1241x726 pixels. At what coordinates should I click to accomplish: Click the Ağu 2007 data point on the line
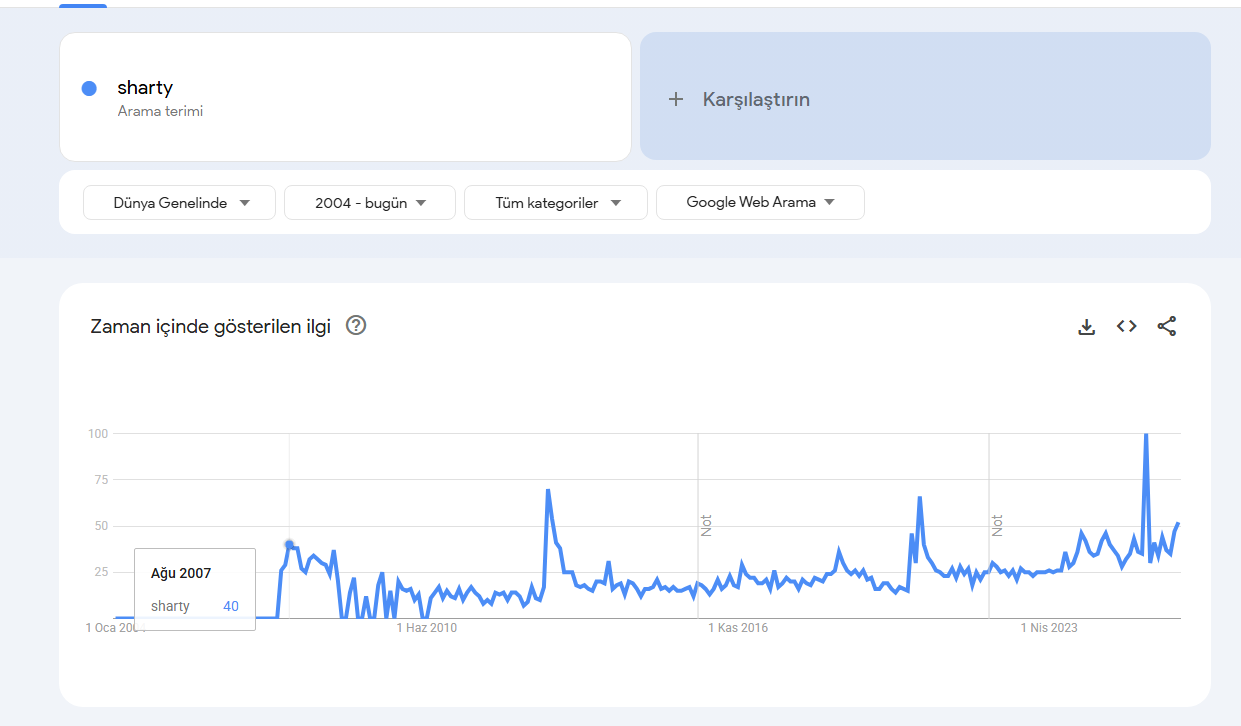pyautogui.click(x=290, y=545)
